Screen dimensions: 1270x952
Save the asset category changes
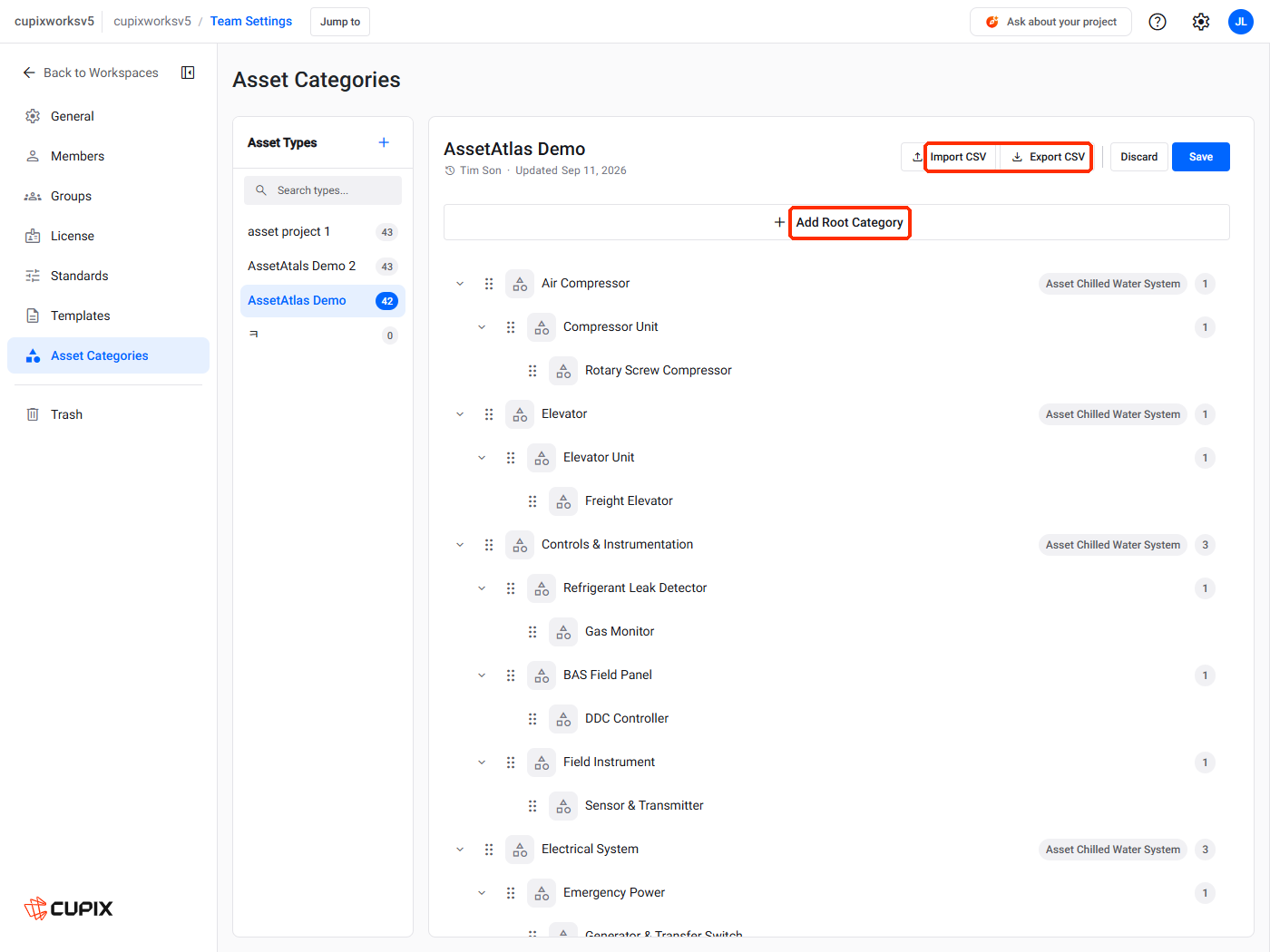coord(1201,157)
